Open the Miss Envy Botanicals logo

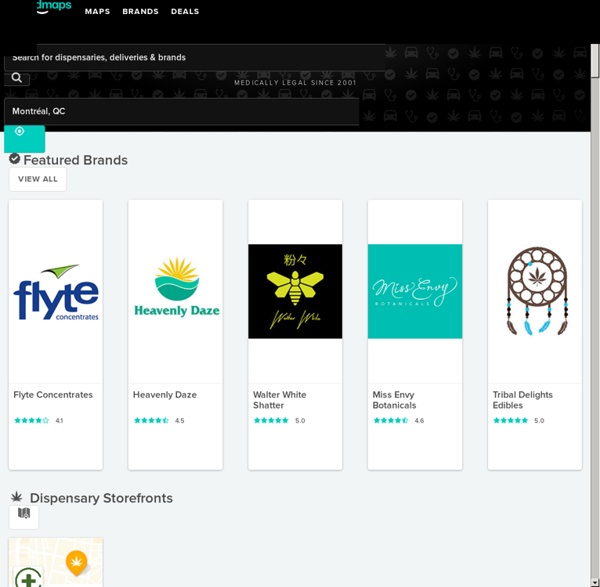pos(415,291)
